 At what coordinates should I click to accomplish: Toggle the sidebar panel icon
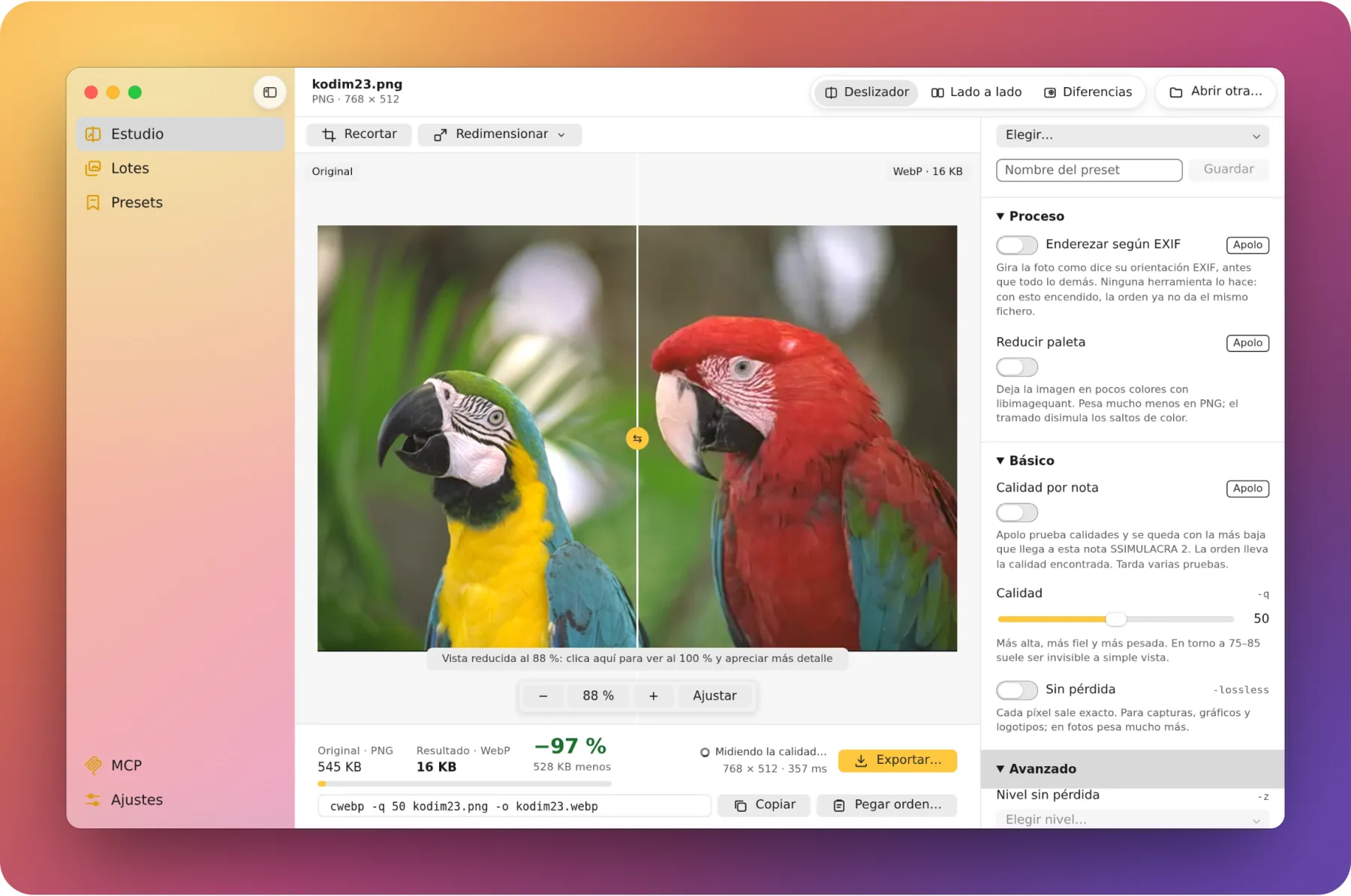coord(270,92)
